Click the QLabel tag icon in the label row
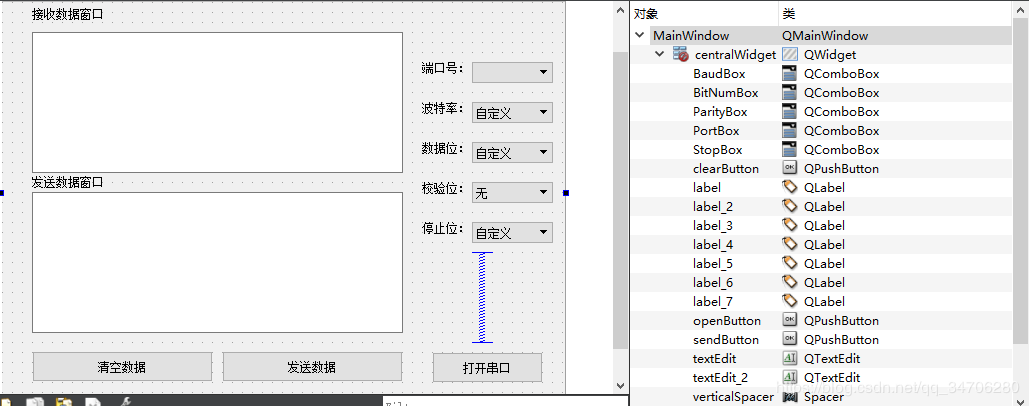Screen dimensions: 1029x406 (x=789, y=188)
